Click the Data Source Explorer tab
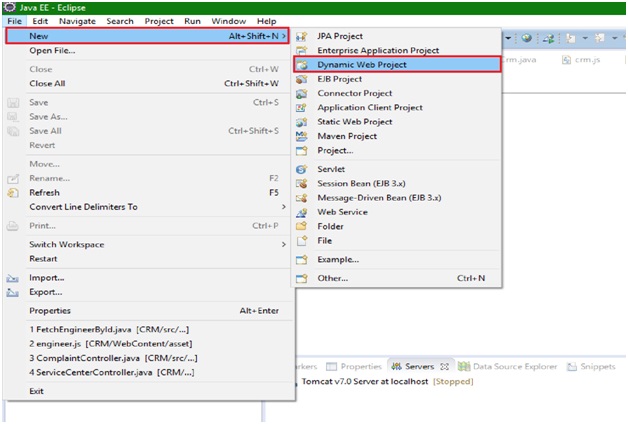 pos(507,366)
